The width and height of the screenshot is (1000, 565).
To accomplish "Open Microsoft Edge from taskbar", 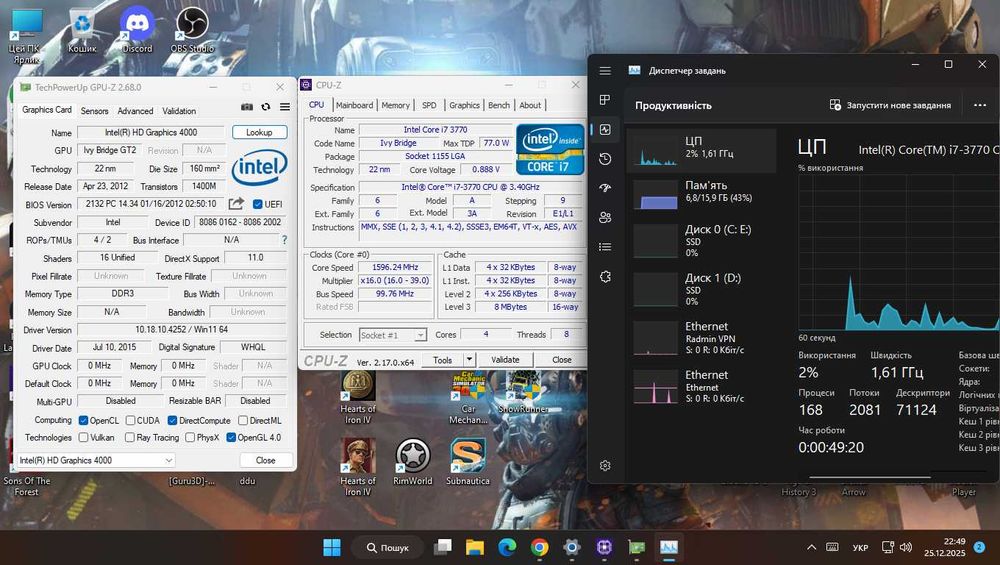I will [x=507, y=547].
